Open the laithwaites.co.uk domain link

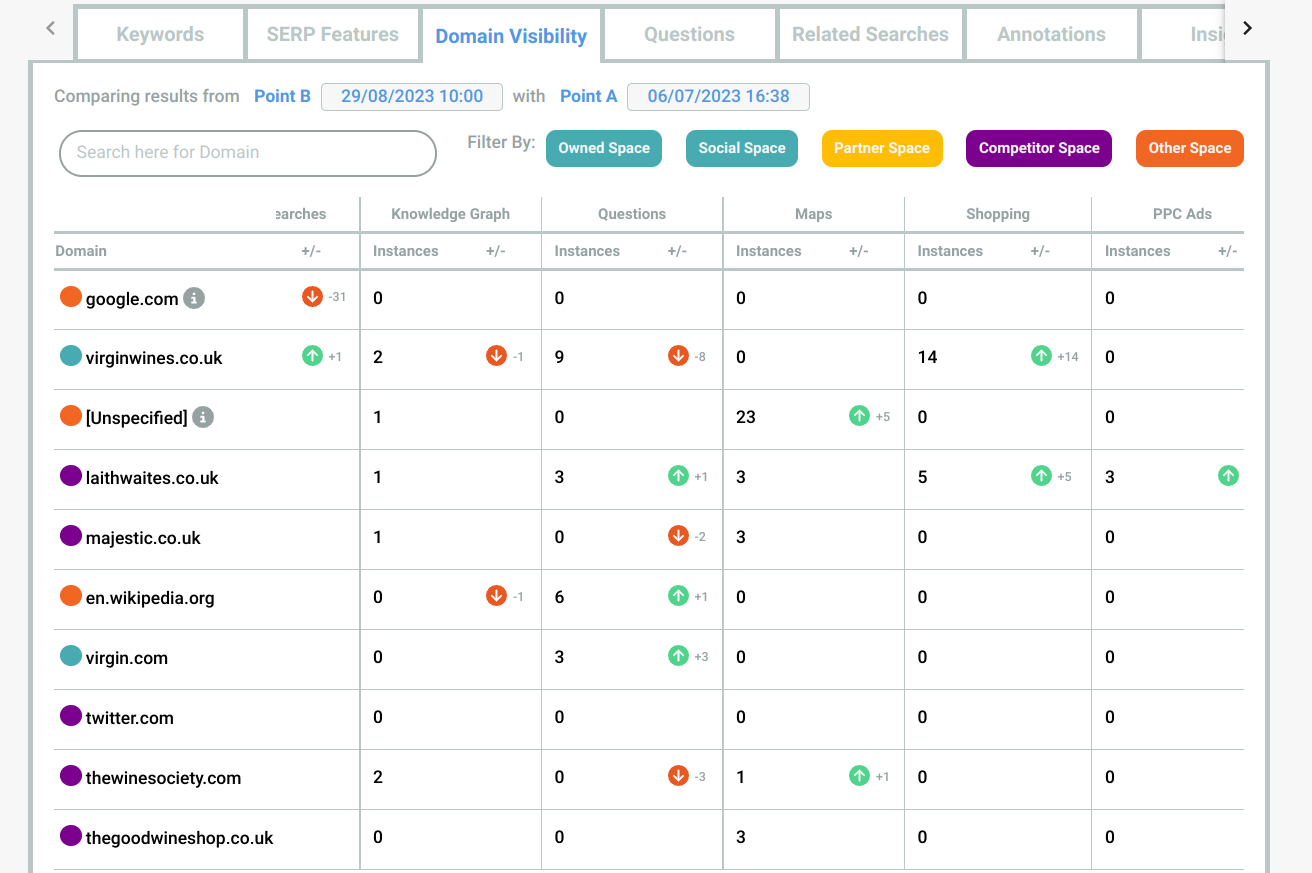click(152, 478)
